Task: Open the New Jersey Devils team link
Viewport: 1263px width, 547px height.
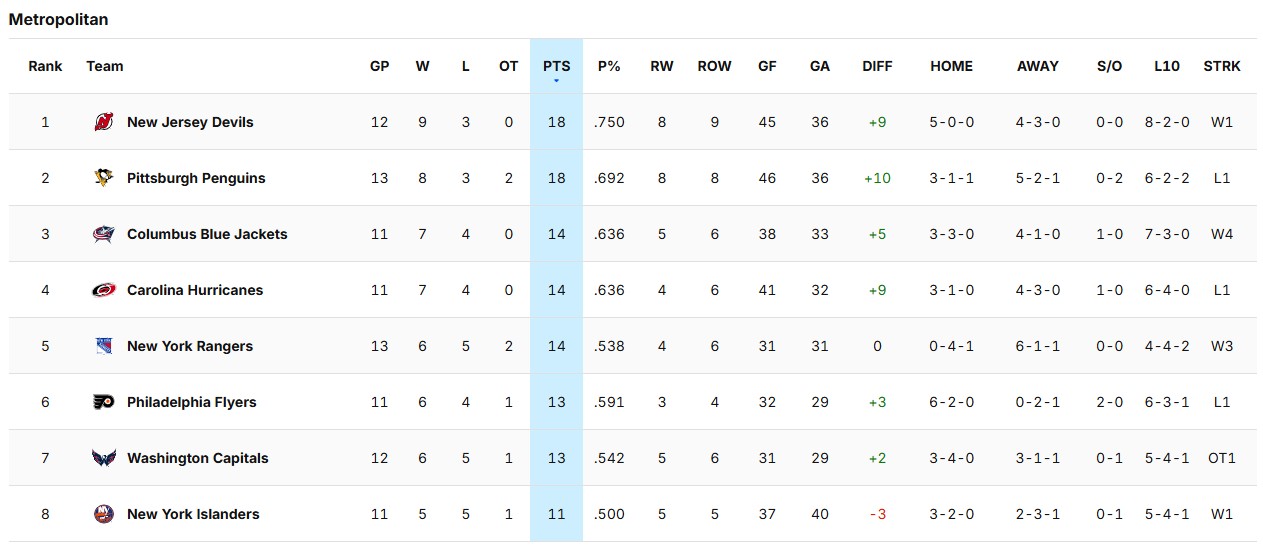Action: point(190,122)
